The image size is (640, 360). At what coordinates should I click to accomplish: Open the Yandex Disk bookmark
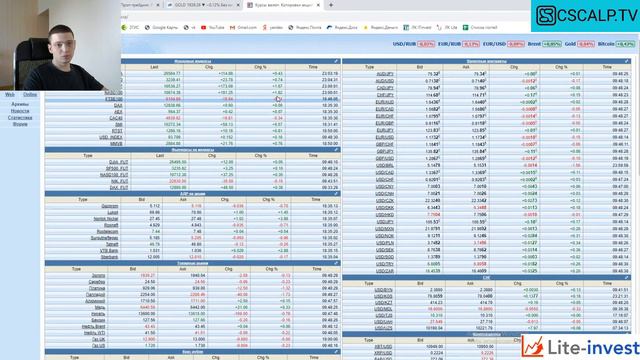(x=342, y=27)
